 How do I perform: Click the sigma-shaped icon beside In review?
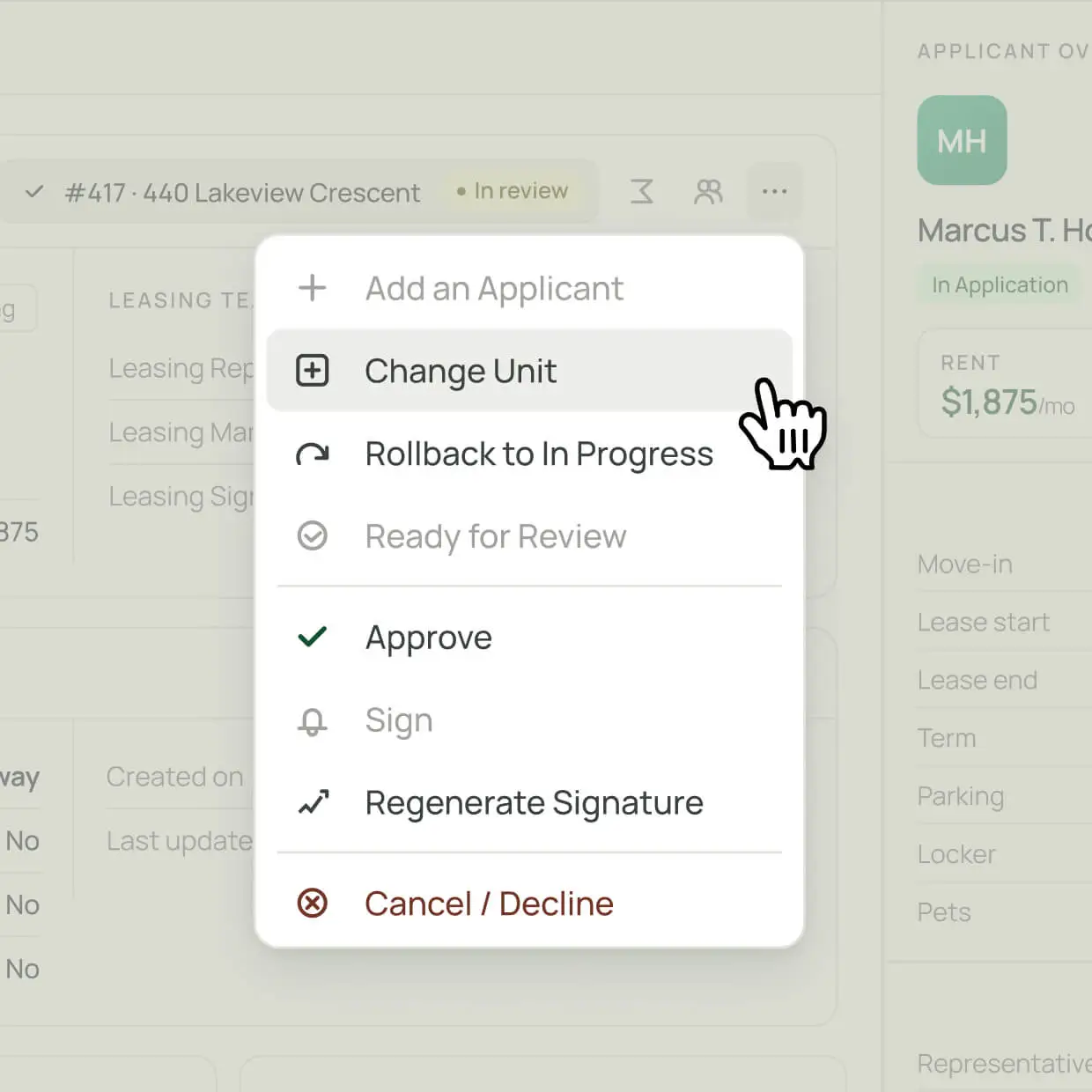[x=642, y=191]
